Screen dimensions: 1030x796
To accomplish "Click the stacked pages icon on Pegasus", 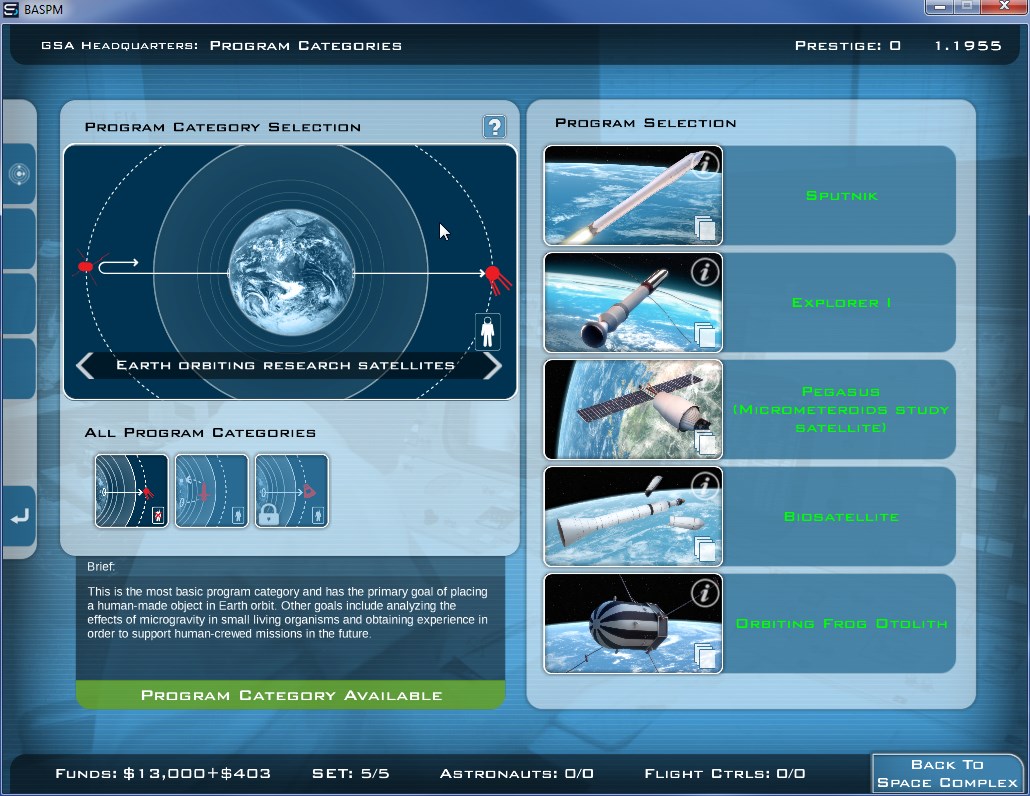I will [x=705, y=442].
